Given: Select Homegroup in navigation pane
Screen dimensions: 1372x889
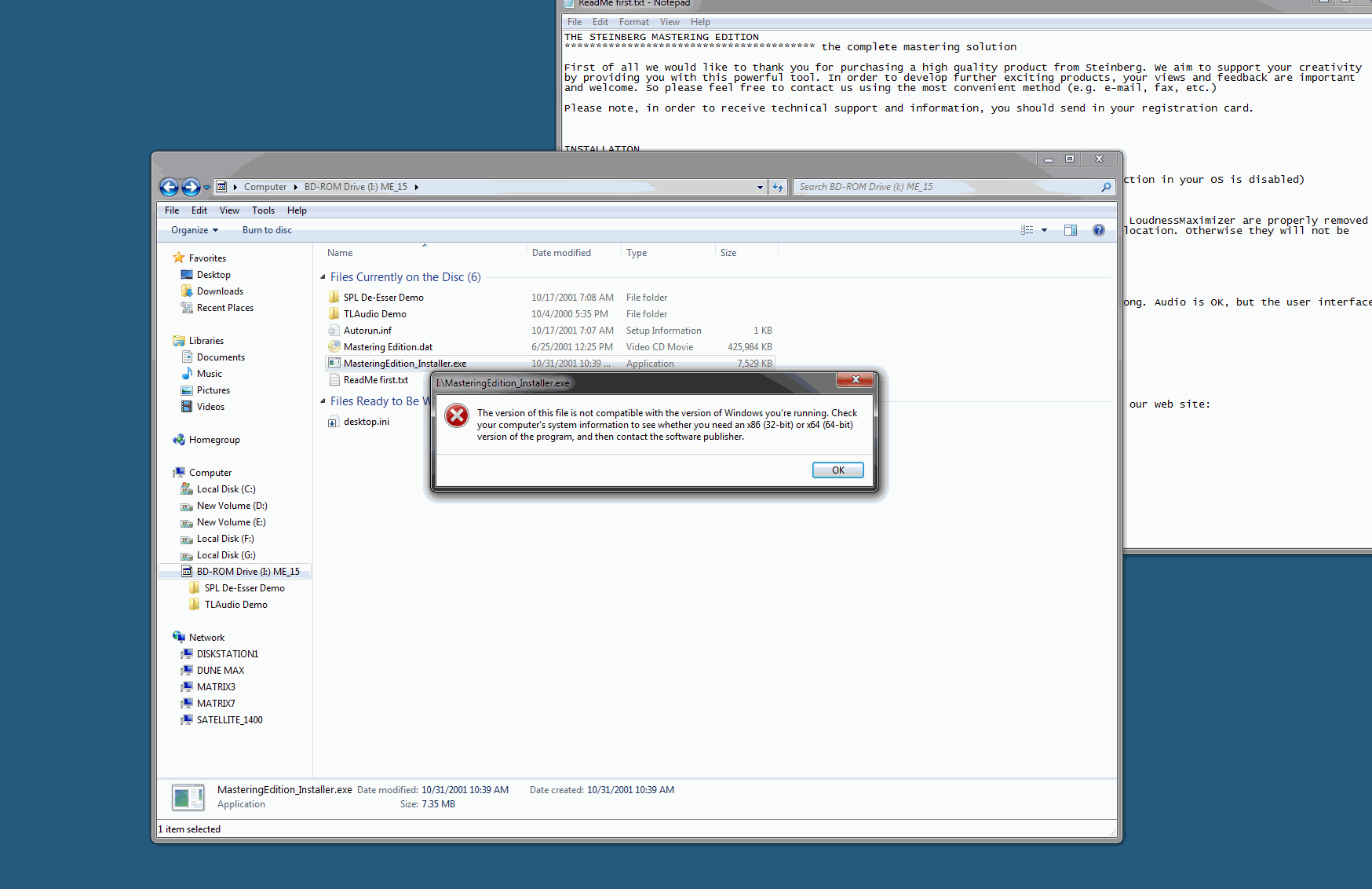Looking at the screenshot, I should [206, 440].
